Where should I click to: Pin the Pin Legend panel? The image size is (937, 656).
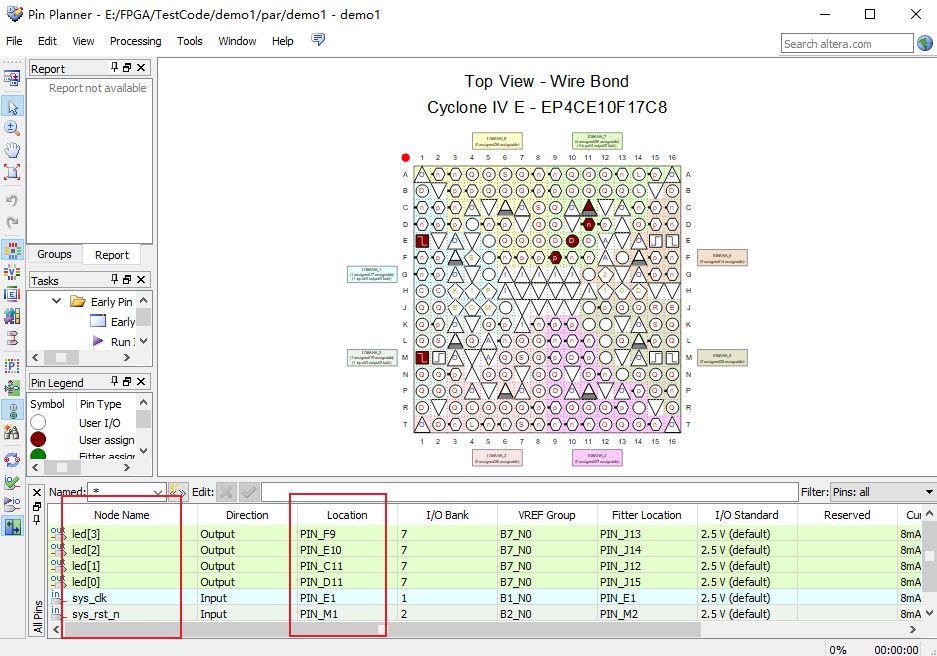(115, 381)
